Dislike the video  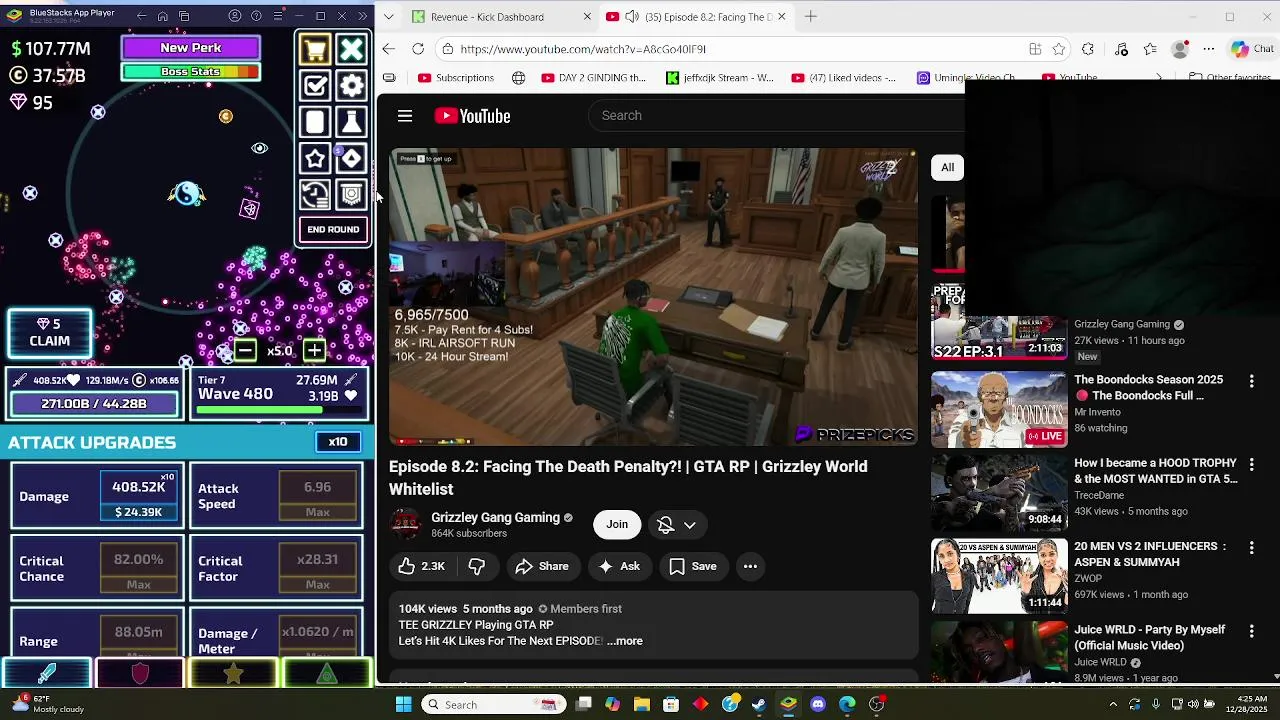(x=477, y=566)
